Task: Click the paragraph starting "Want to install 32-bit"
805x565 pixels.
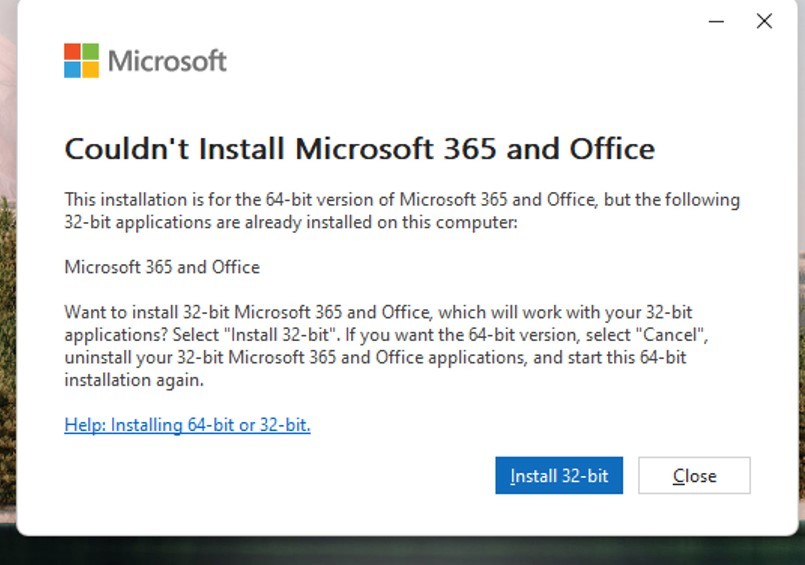Action: (x=386, y=346)
